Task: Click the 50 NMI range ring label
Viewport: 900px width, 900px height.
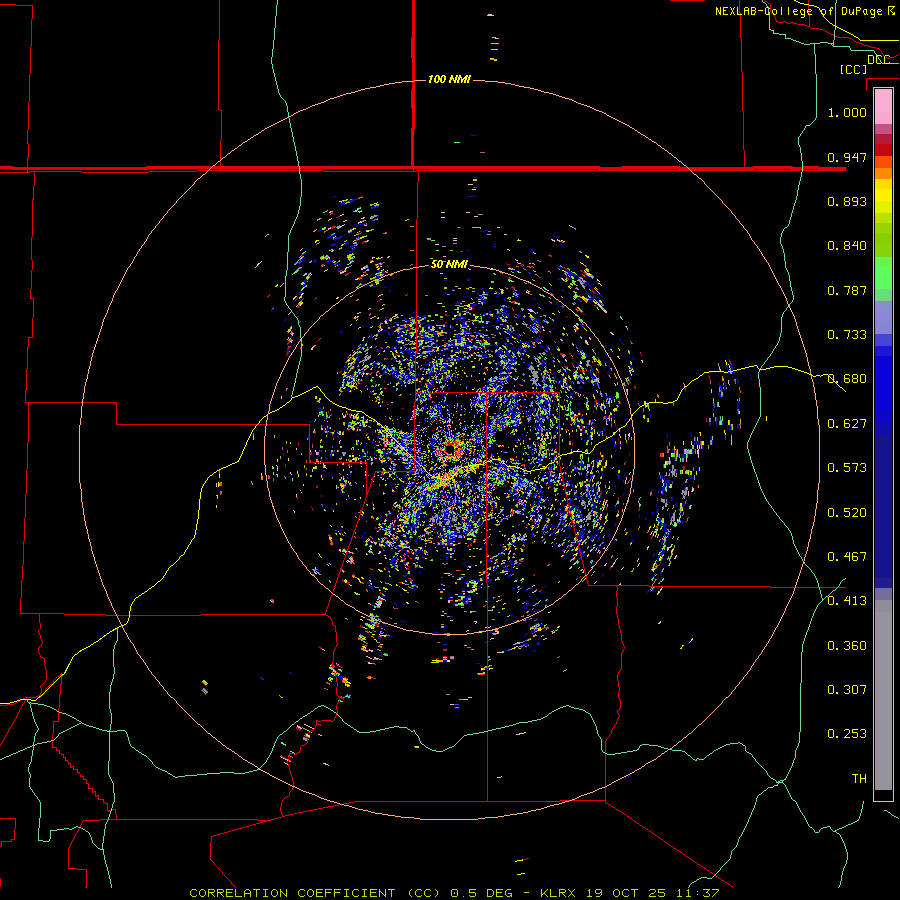Action: point(449,264)
